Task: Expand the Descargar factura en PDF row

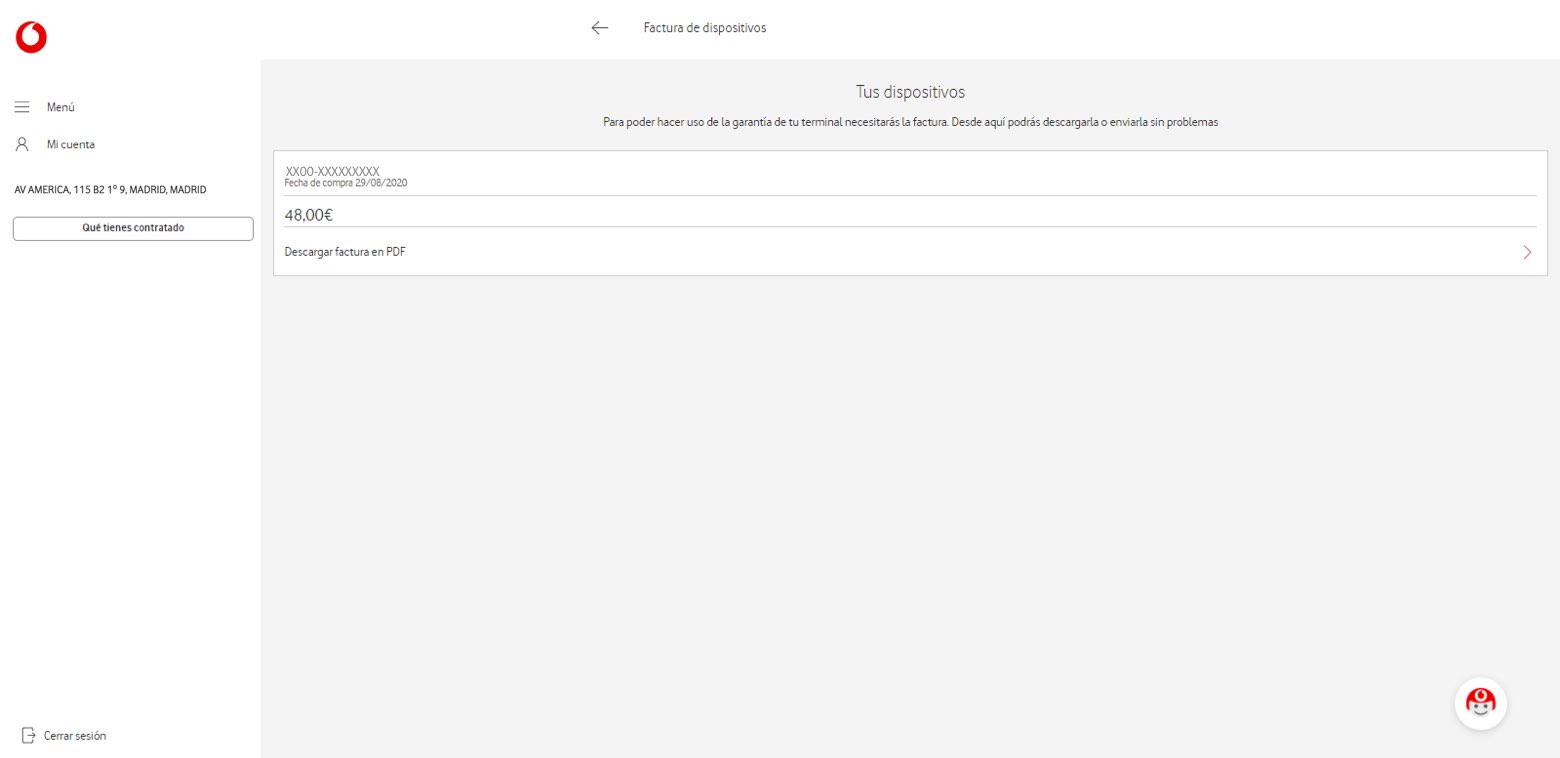Action: [910, 252]
